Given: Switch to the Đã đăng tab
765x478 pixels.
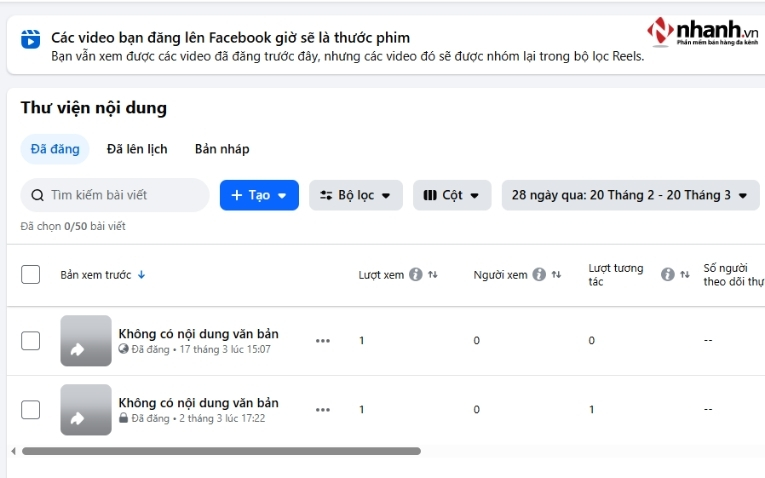Looking at the screenshot, I should click(x=55, y=149).
